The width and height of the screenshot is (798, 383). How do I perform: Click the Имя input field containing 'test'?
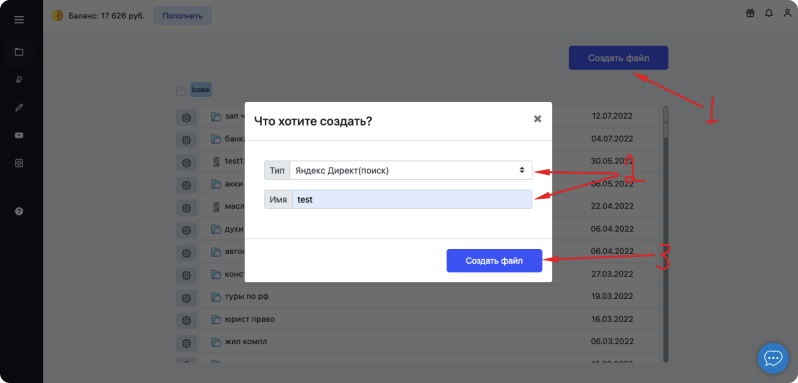point(412,199)
